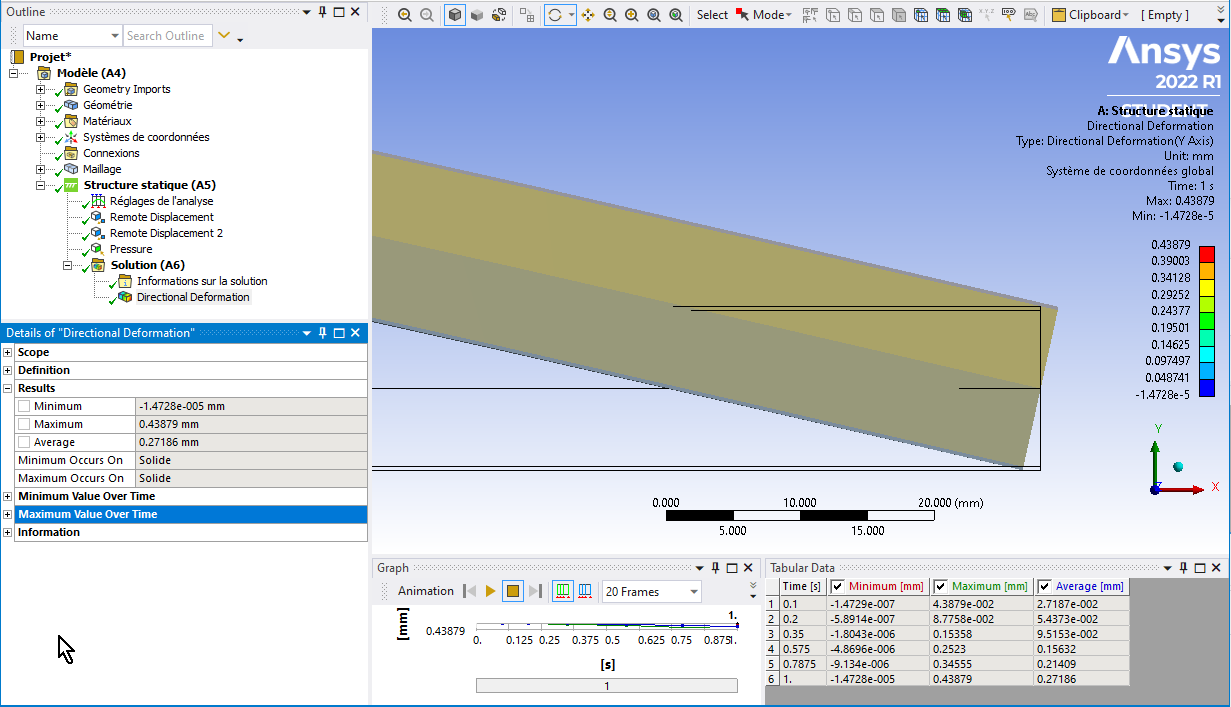Stop the animation with the square button
This screenshot has height=707, width=1231.
pyautogui.click(x=512, y=591)
